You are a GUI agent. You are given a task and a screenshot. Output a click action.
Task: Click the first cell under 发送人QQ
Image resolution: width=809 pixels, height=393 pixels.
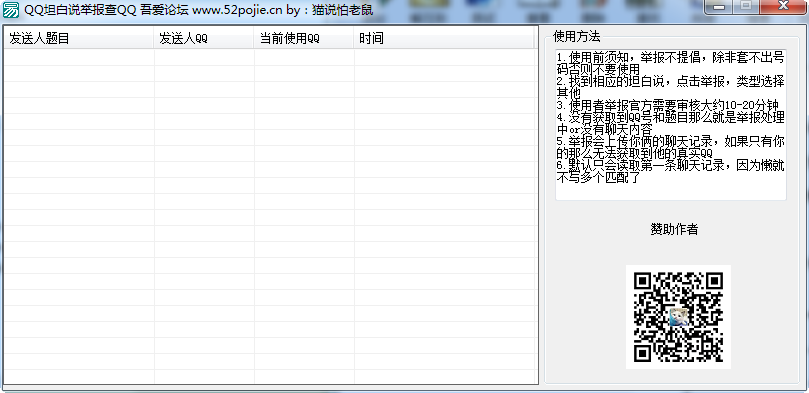pyautogui.click(x=204, y=57)
